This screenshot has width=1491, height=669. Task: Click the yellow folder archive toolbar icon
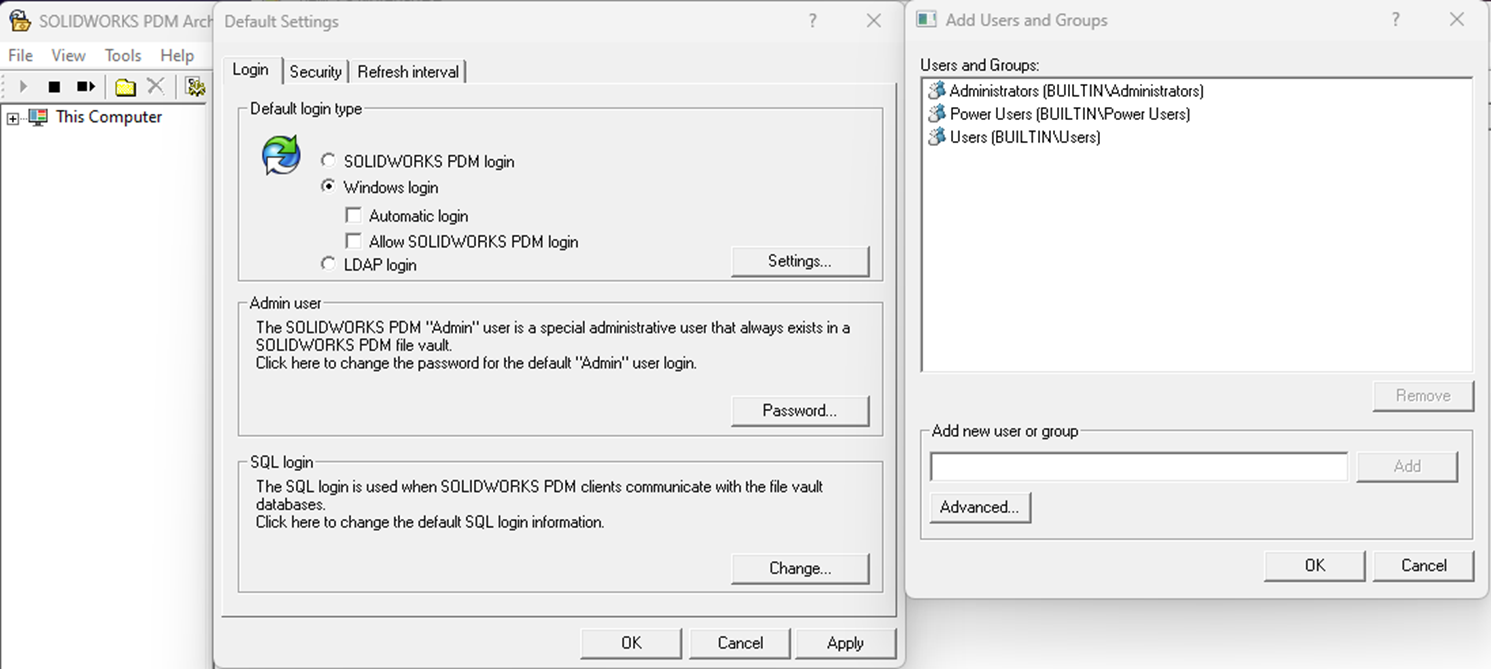[x=125, y=87]
